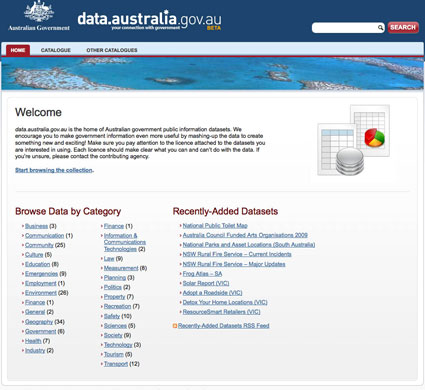Open National Parks and Asset Locations dataset
The width and height of the screenshot is (425, 390).
tap(249, 245)
